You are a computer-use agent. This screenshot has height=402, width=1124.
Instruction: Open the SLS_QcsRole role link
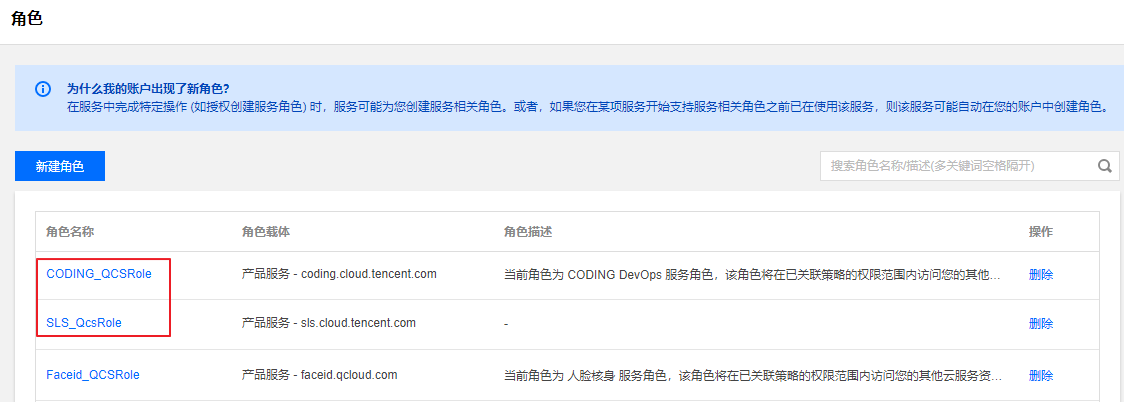tap(84, 323)
